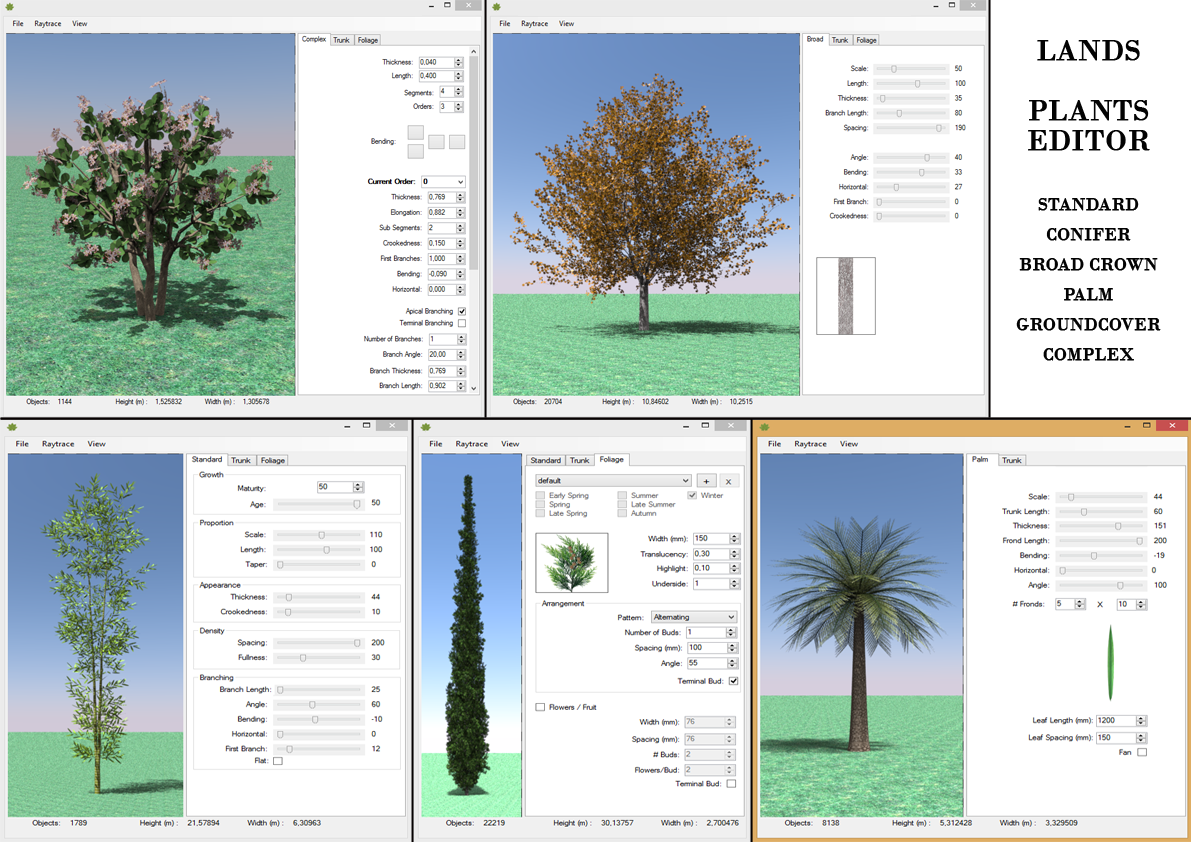Viewport: 1191px width, 842px height.
Task: Click the Leaf Spacing field showing 150
Action: pos(1115,737)
